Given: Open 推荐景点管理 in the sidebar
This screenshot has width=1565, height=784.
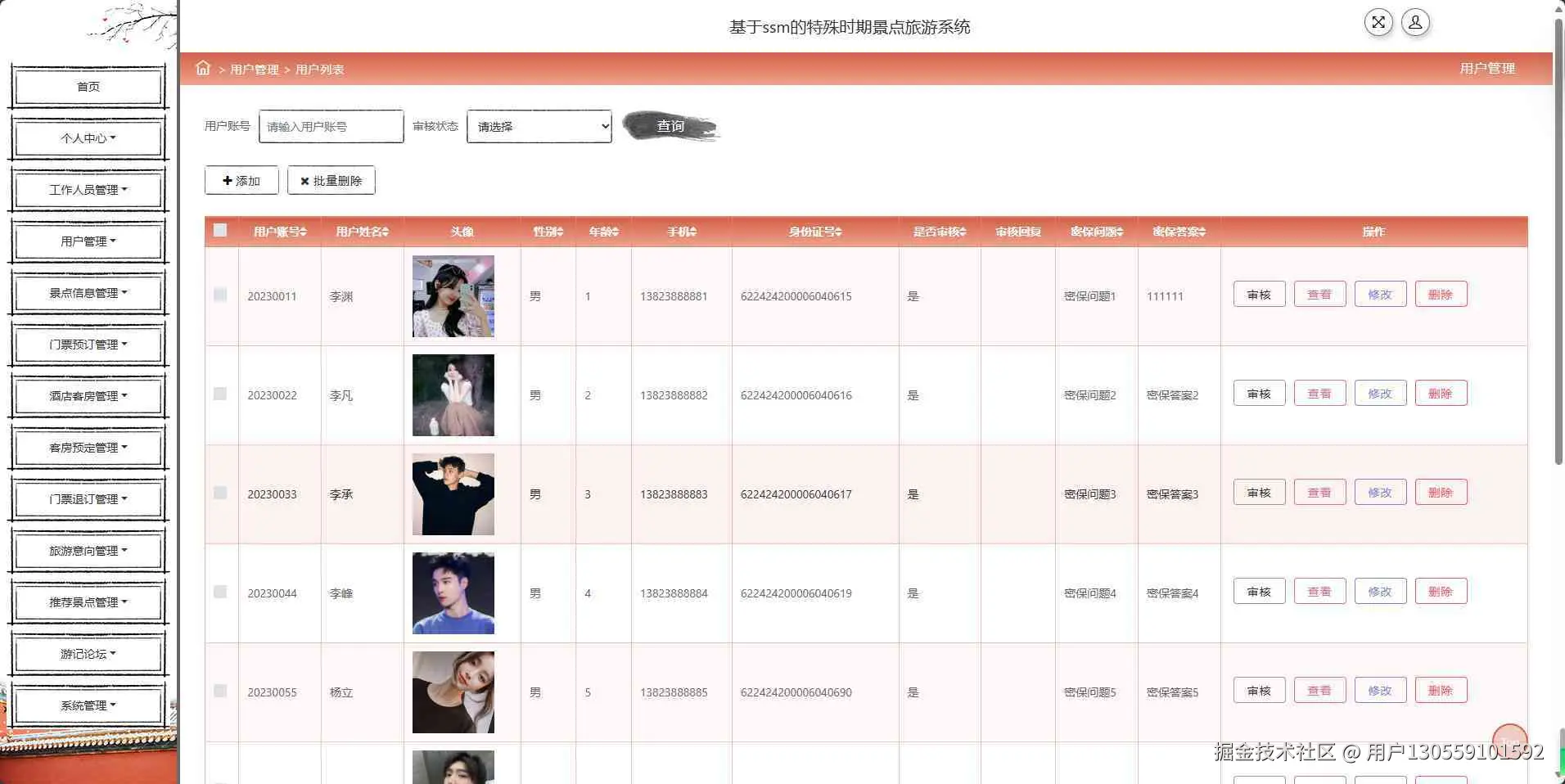Looking at the screenshot, I should point(88,602).
